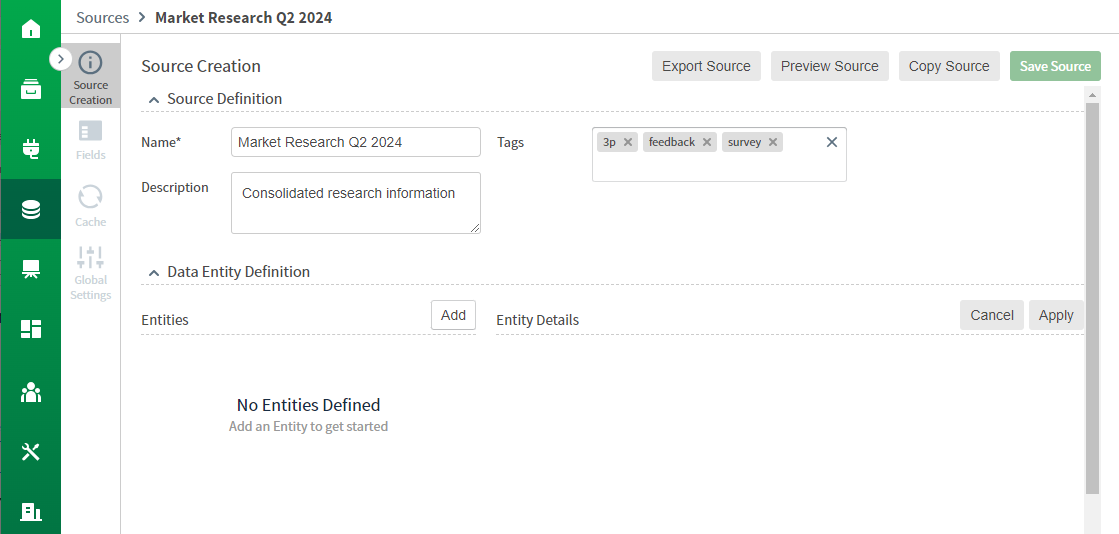The height and width of the screenshot is (534, 1119).
Task: Click the vertical scrollbar on the right
Action: 1092,297
